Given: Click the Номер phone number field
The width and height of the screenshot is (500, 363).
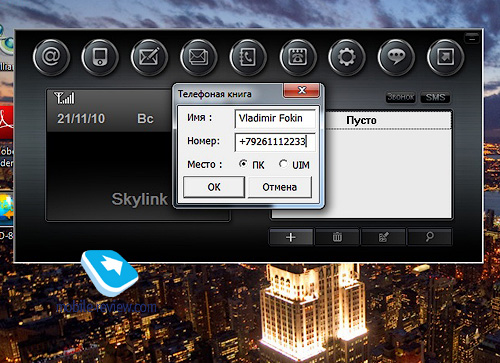Looking at the screenshot, I should (275, 142).
